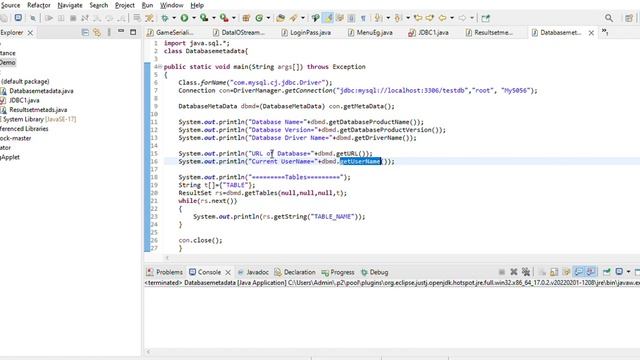Show hidden editor tabs list chevron
Viewport: 640px width, 360px height.
click(x=605, y=32)
